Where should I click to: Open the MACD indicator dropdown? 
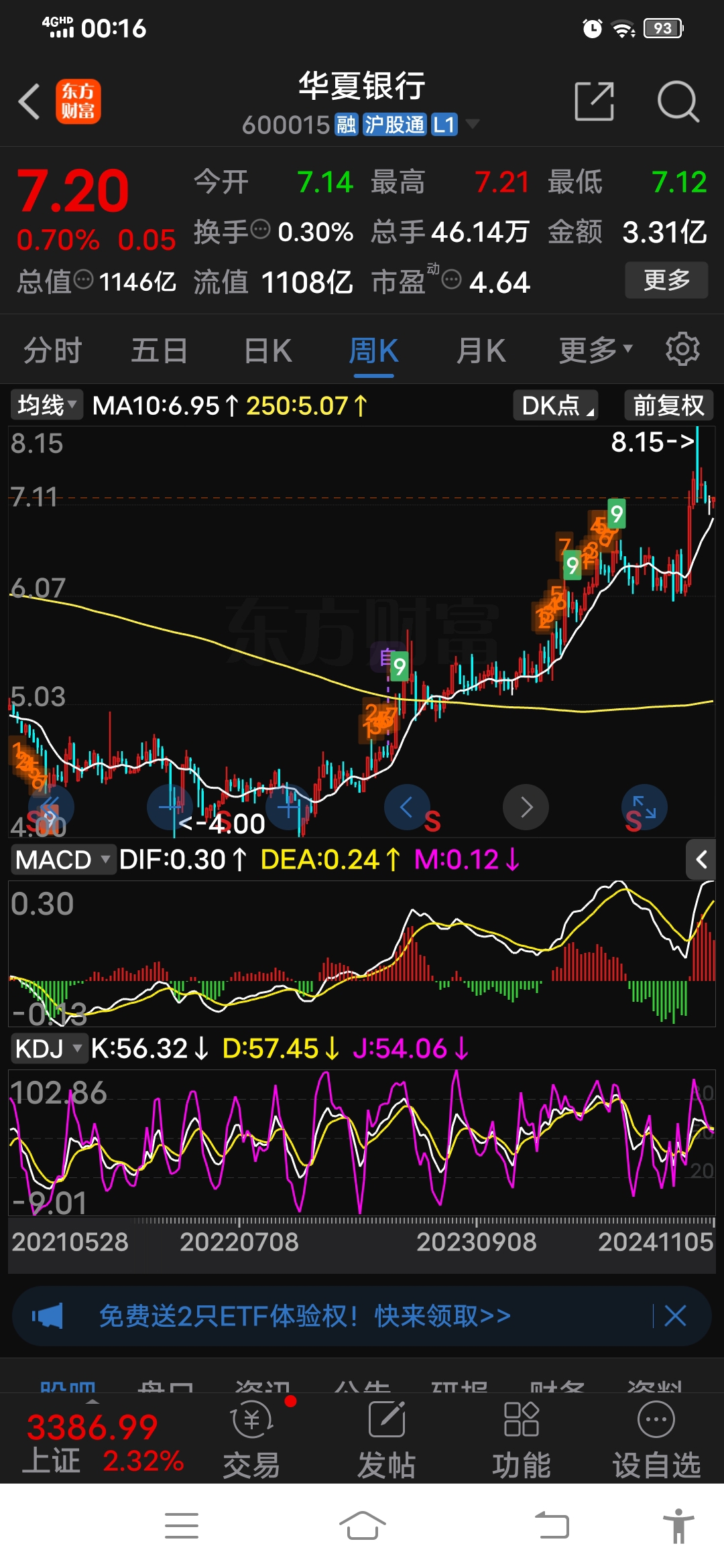coord(62,860)
